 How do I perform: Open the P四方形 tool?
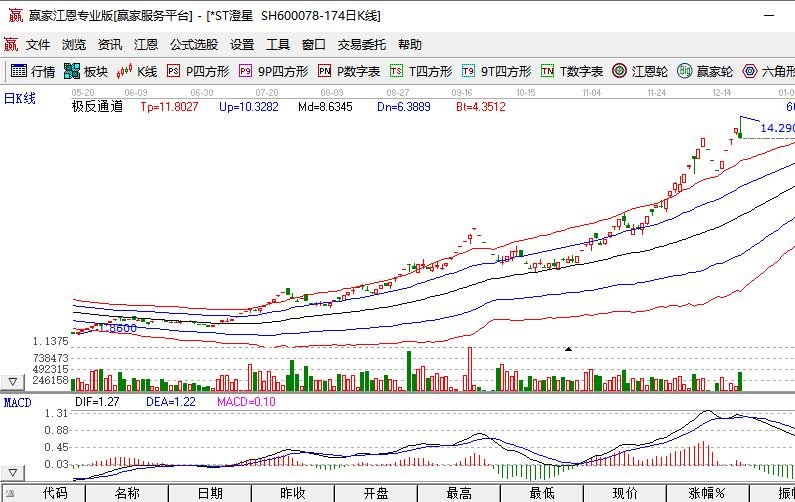(x=198, y=71)
